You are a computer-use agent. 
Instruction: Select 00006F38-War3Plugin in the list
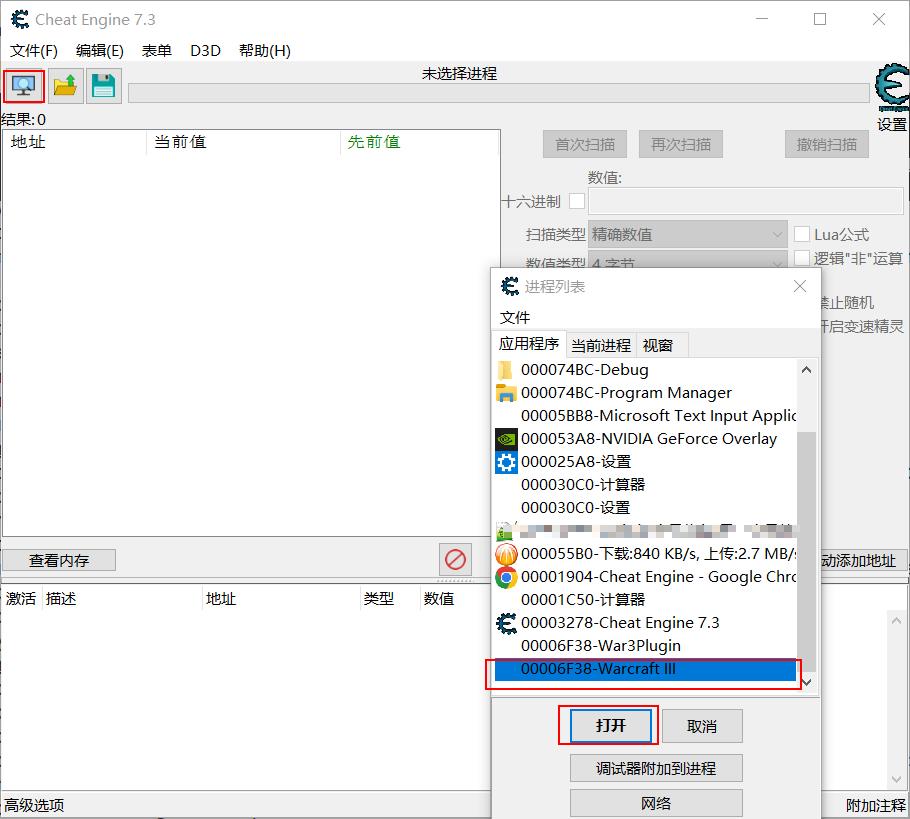point(645,646)
